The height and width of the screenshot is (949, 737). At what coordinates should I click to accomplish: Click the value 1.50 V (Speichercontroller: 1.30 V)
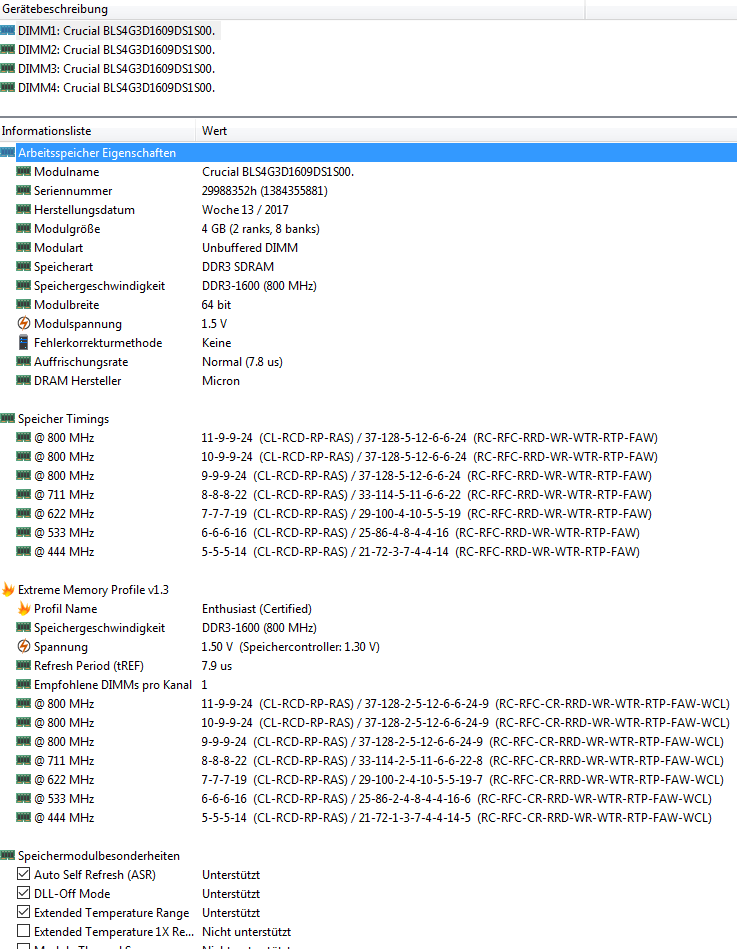coord(290,646)
